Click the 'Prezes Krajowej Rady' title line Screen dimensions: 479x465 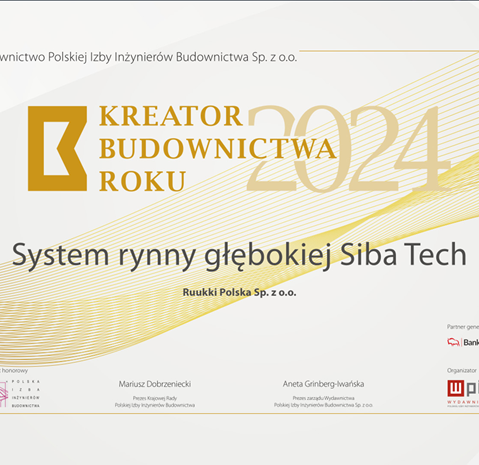tap(155, 398)
